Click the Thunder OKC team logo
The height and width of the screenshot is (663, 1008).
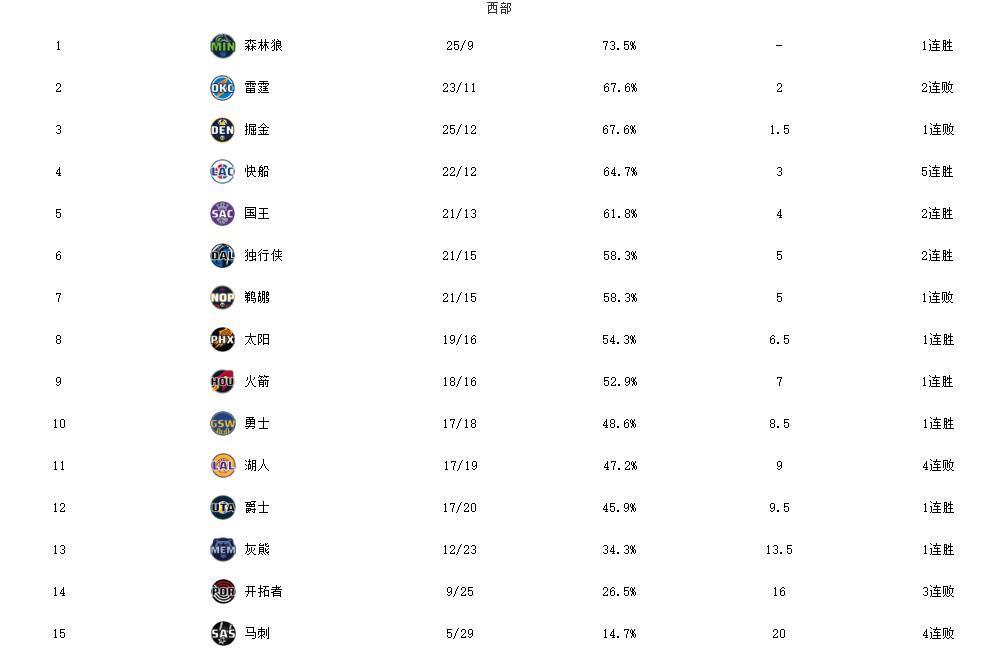click(x=222, y=88)
